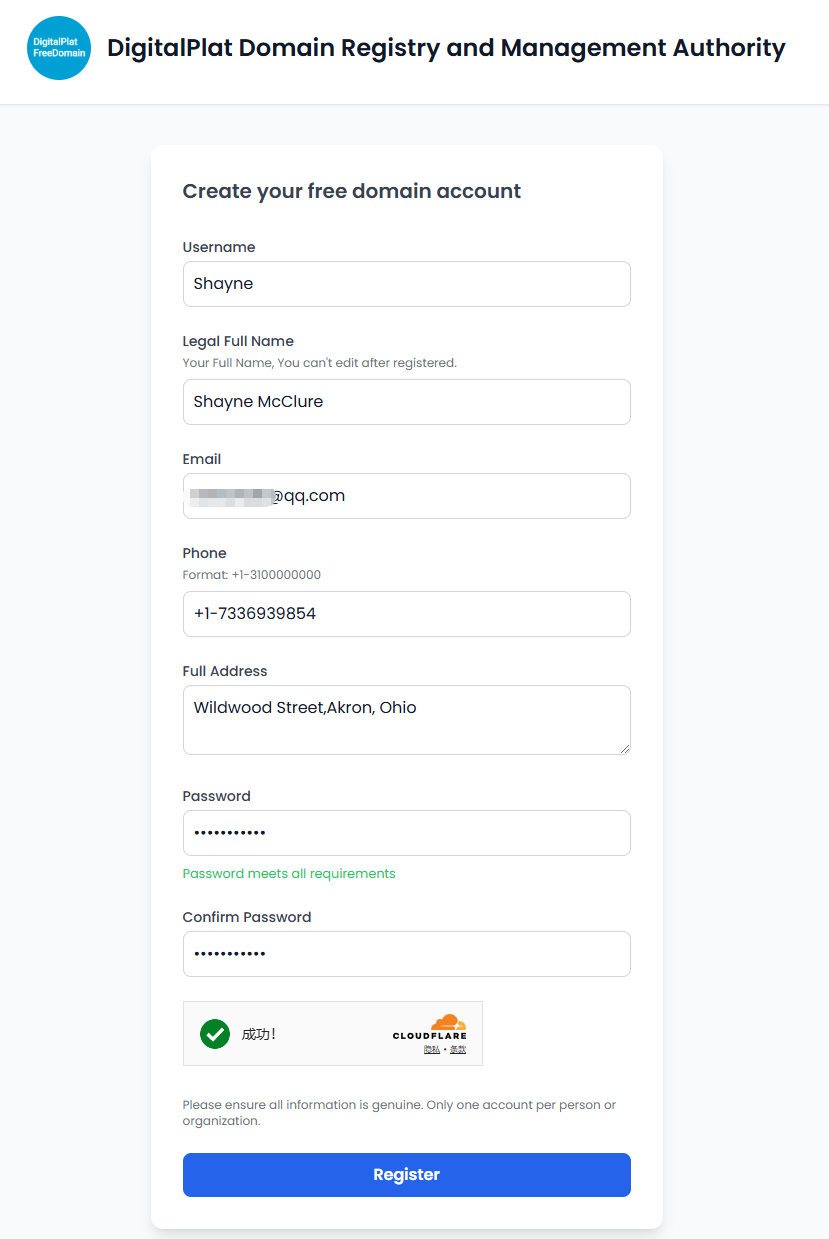Image resolution: width=829 pixels, height=1239 pixels.
Task: Click the Full Address label
Action: point(225,671)
